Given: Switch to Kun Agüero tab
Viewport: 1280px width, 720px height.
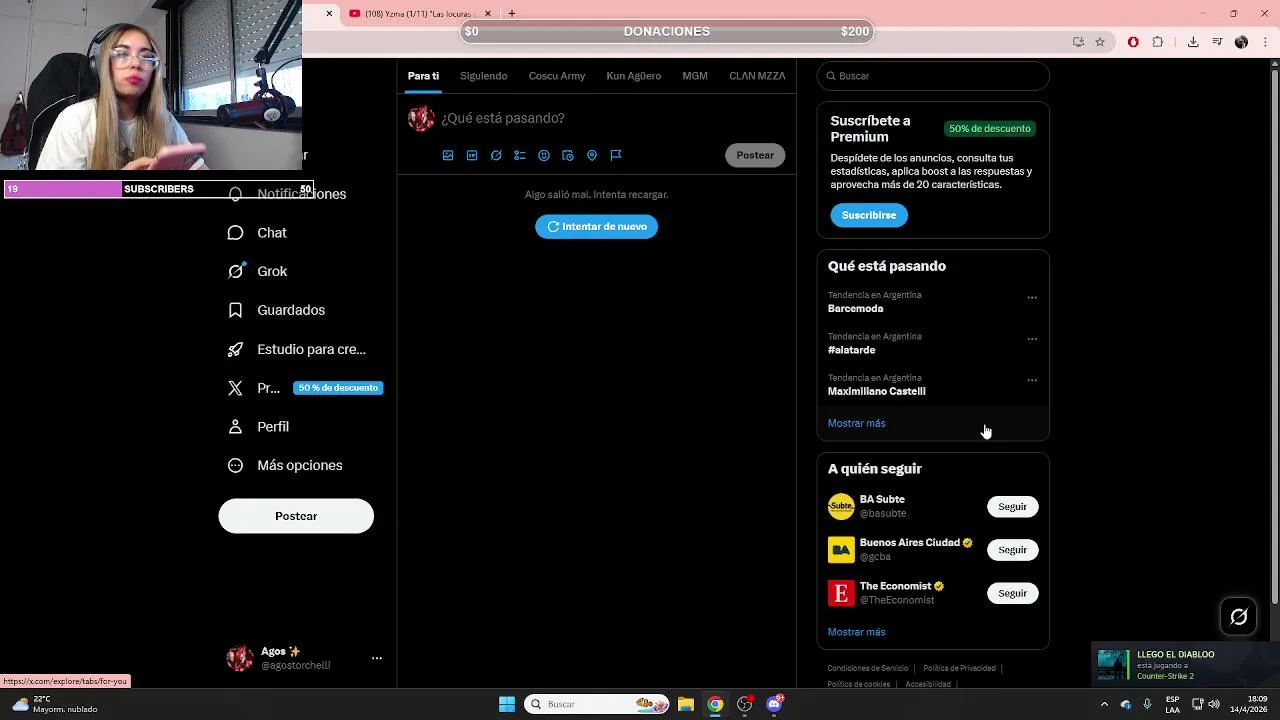Looking at the screenshot, I should click(633, 76).
